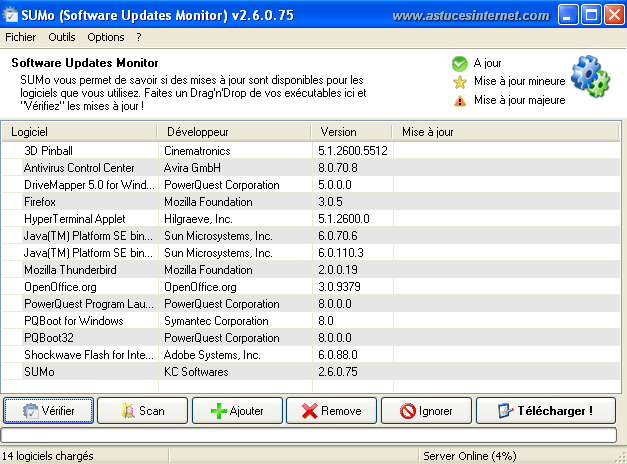Click the SUMo title bar application icon
The image size is (627, 464).
click(10, 15)
